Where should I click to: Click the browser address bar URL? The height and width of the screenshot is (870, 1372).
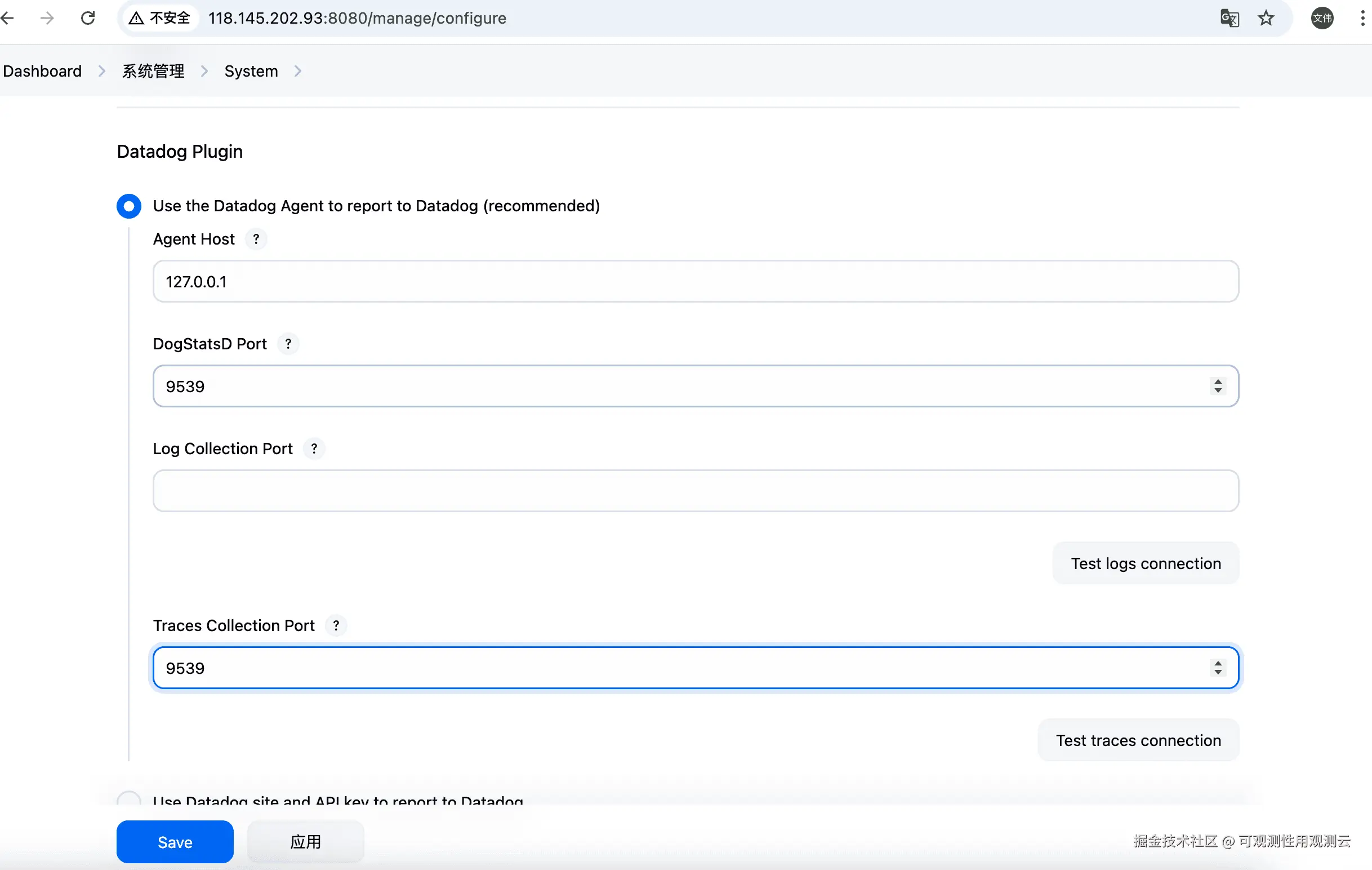coord(357,18)
